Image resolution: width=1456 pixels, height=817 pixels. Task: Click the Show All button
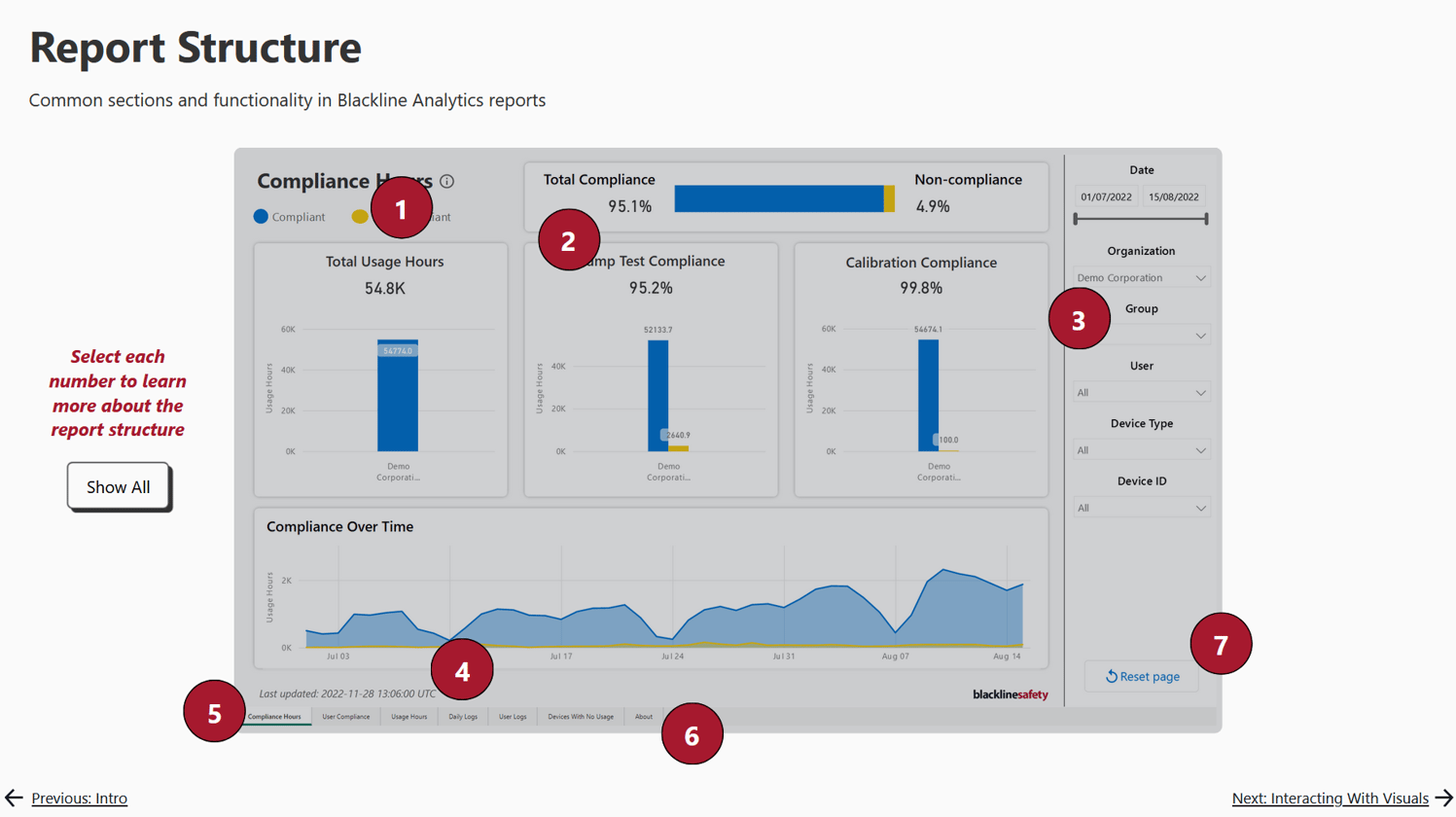coord(118,486)
